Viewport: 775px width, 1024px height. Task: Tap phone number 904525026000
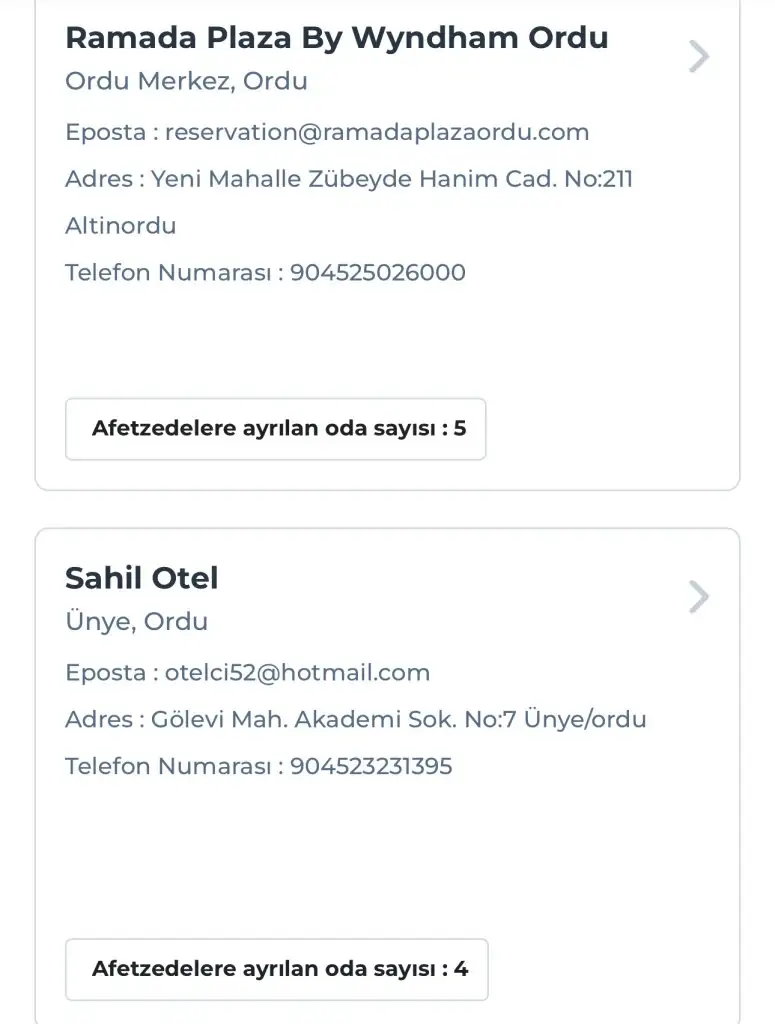[x=378, y=273]
